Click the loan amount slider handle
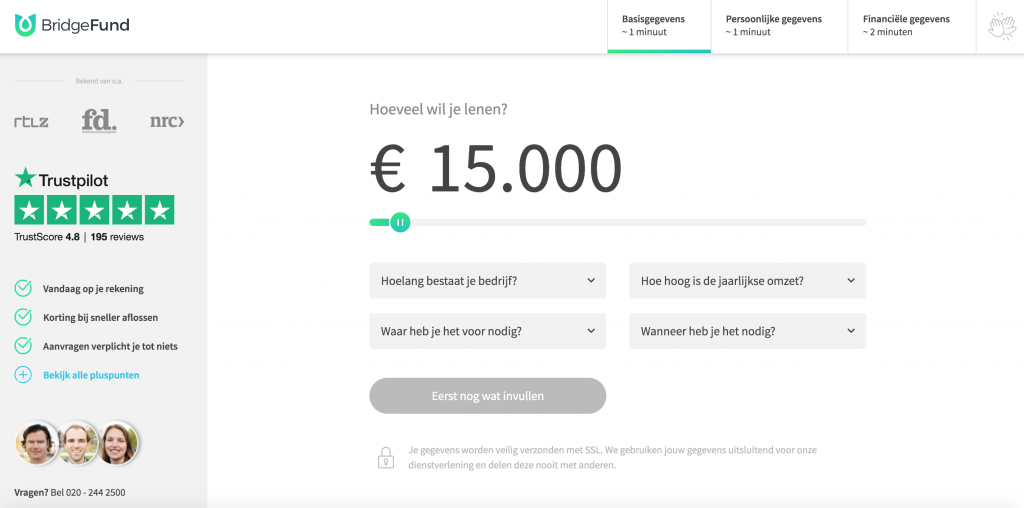Viewport: 1024px width, 508px height. click(x=400, y=223)
